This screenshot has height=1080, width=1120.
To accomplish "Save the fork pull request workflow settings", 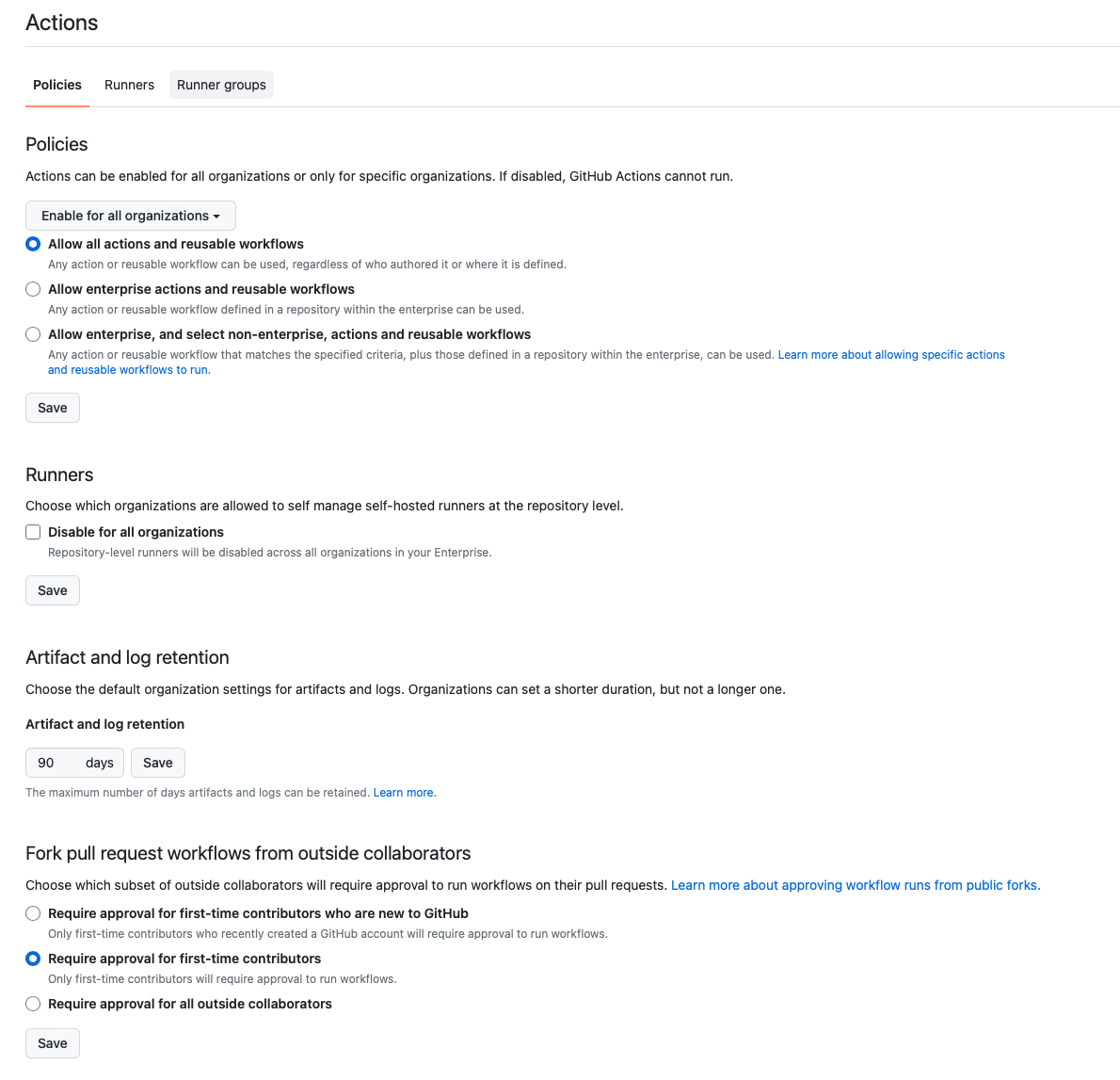I will 53,1043.
